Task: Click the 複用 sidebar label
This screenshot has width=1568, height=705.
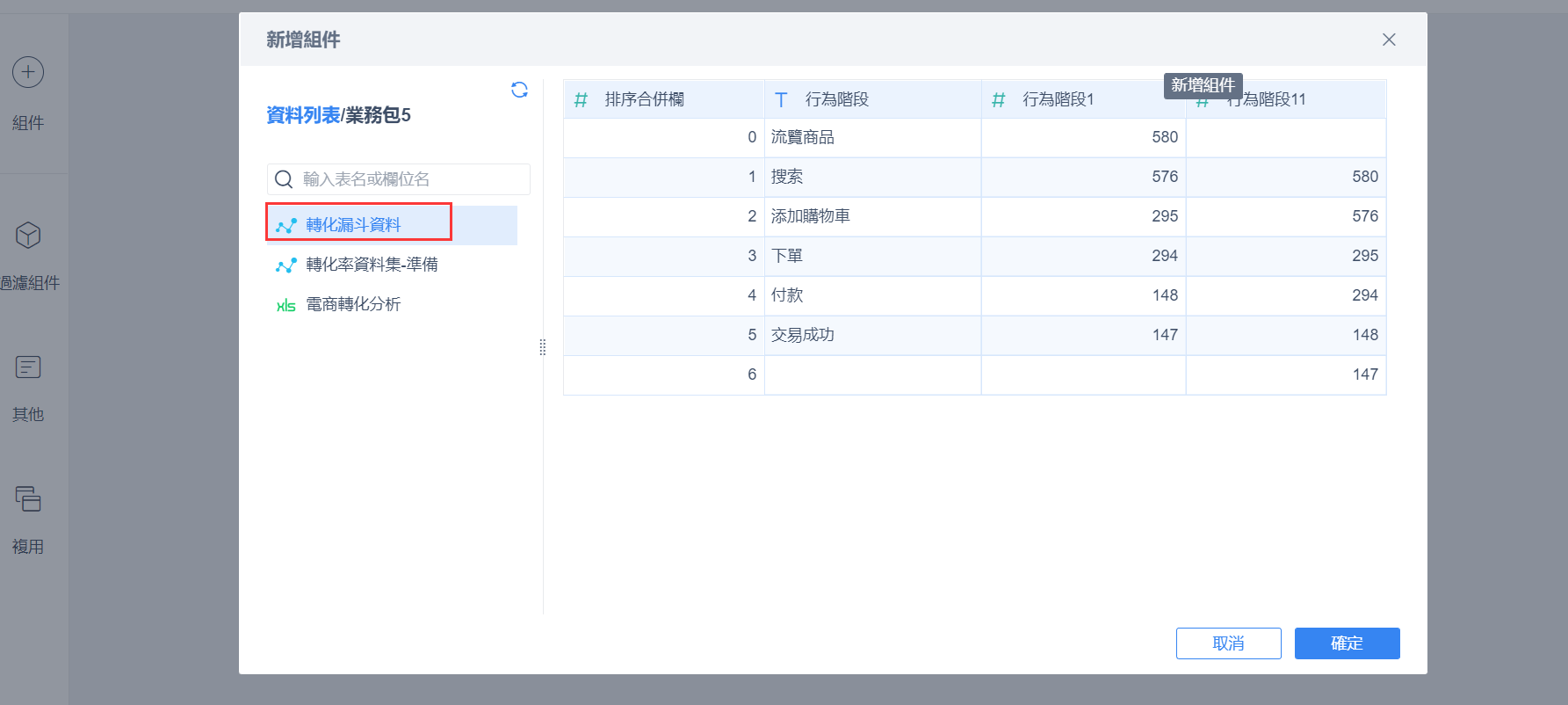Action: (x=28, y=547)
